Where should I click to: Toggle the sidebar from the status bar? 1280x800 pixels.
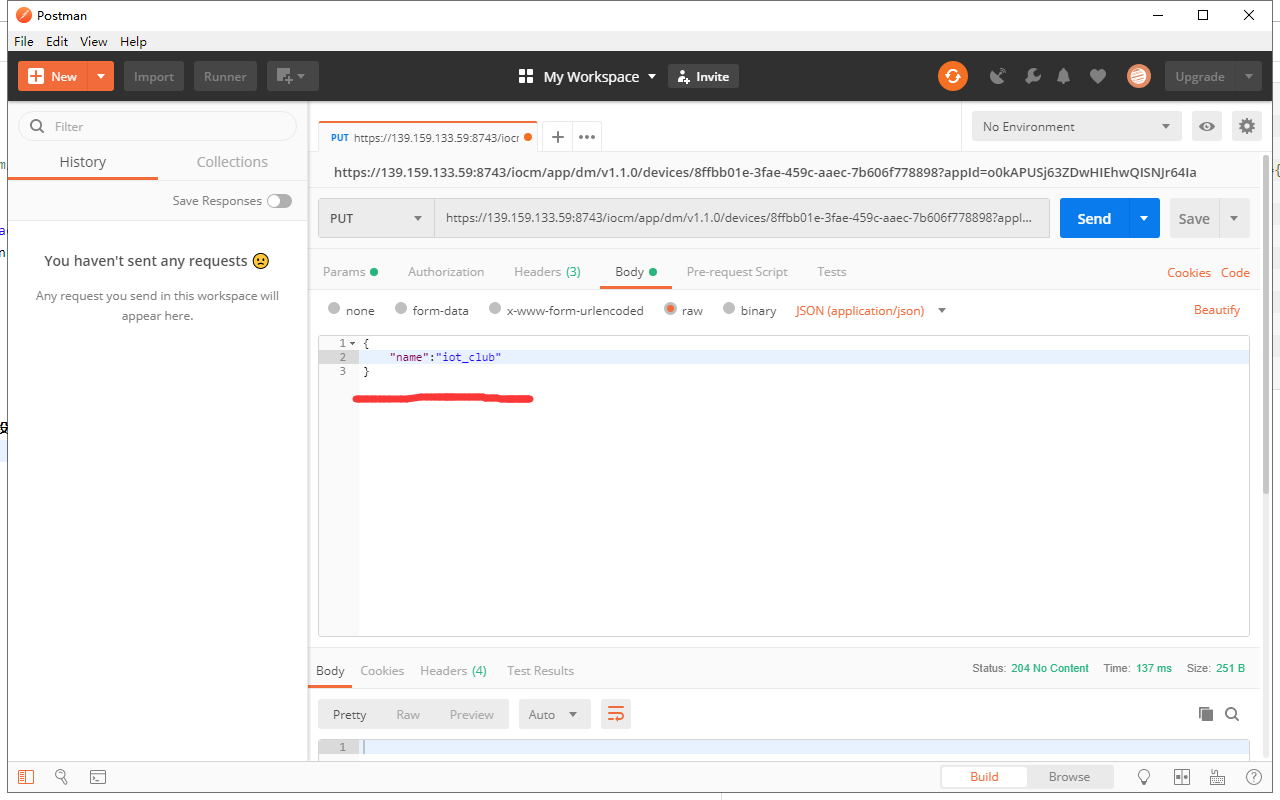26,777
